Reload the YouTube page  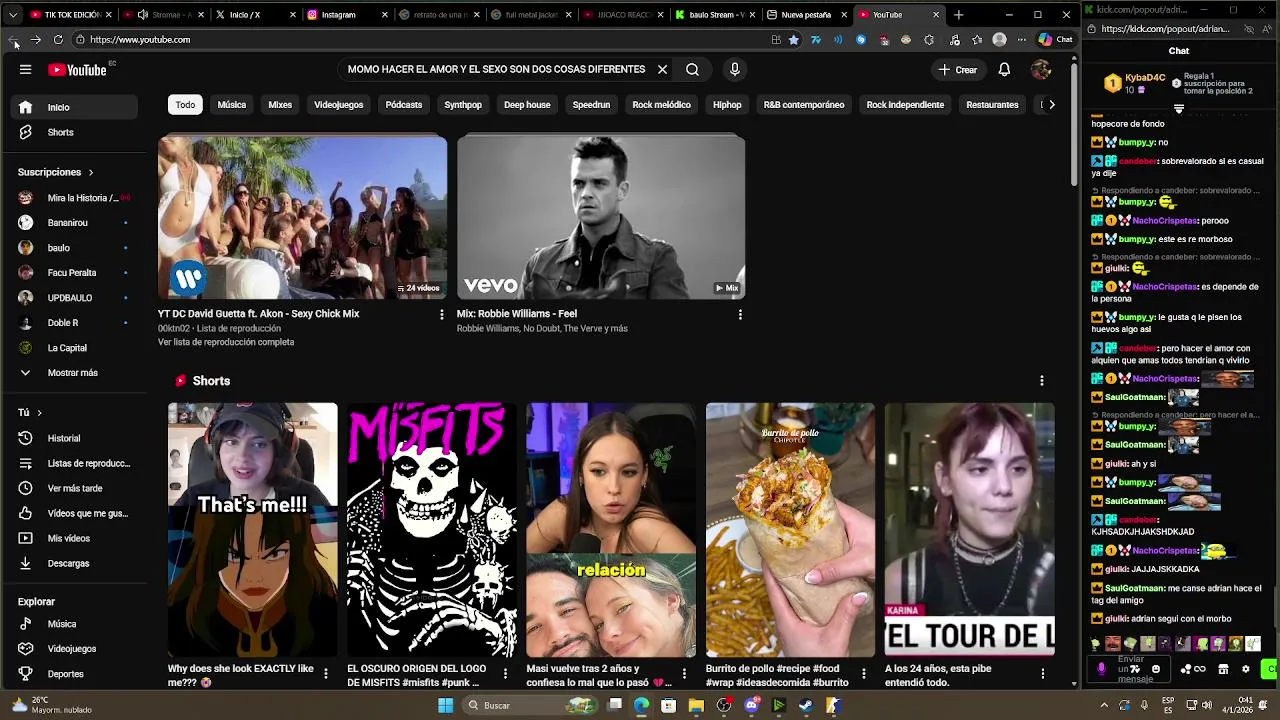(x=58, y=40)
